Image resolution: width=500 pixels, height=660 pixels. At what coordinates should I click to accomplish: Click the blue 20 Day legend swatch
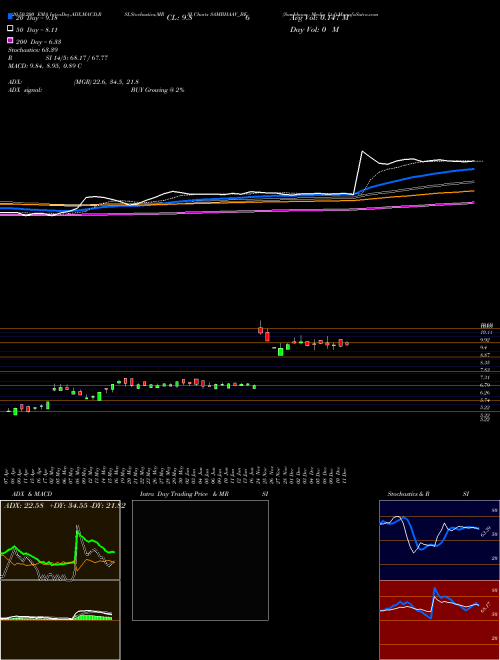pyautogui.click(x=10, y=17)
